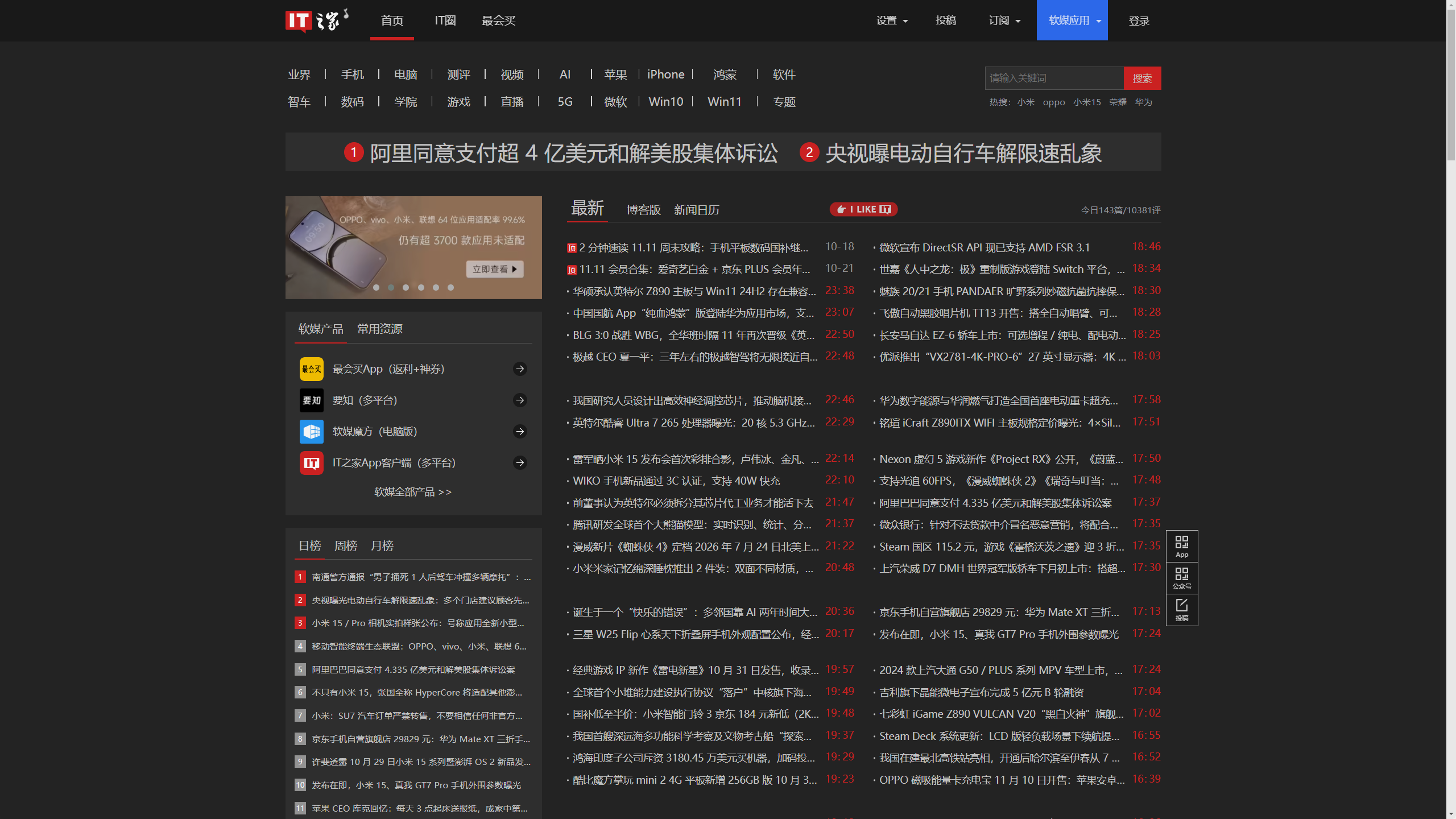Click the 投稿 link in top bar
The height and width of the screenshot is (819, 1456).
[x=946, y=20]
